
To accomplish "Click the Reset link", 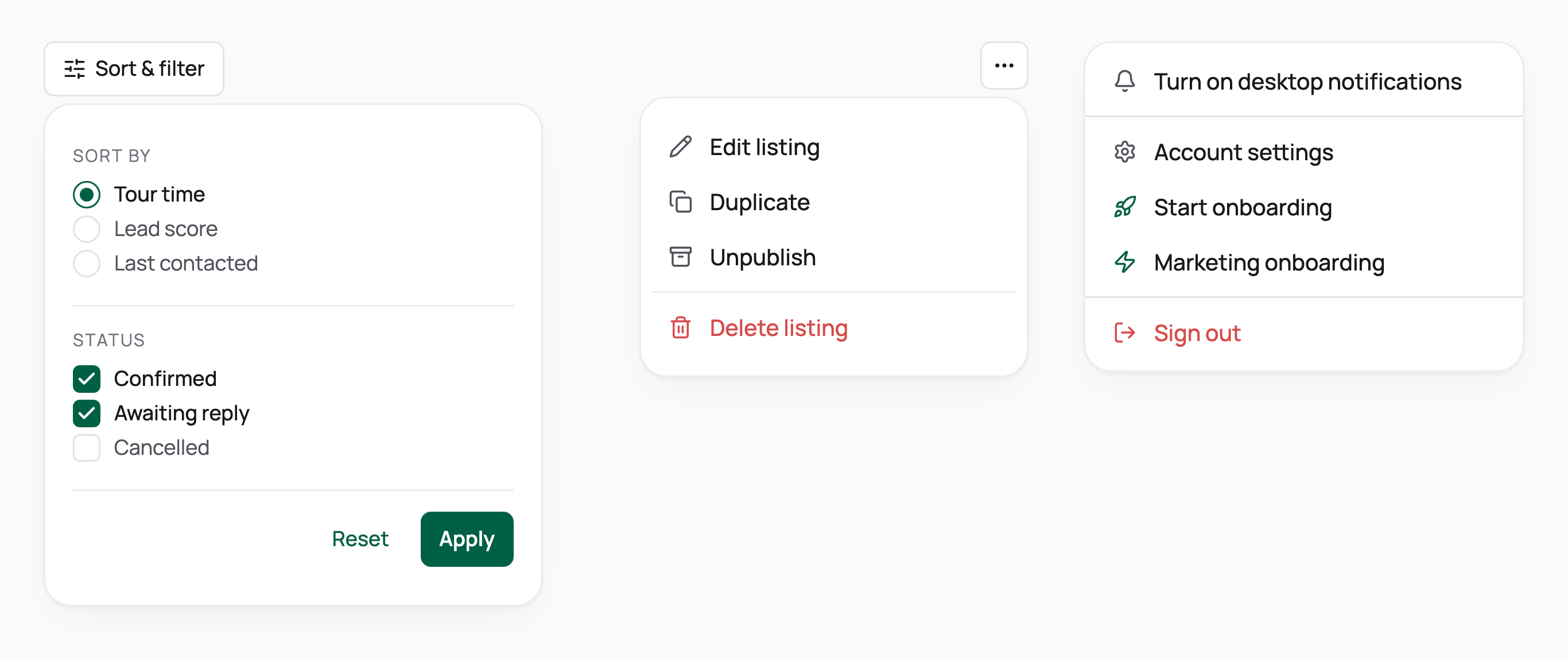I will coord(360,539).
